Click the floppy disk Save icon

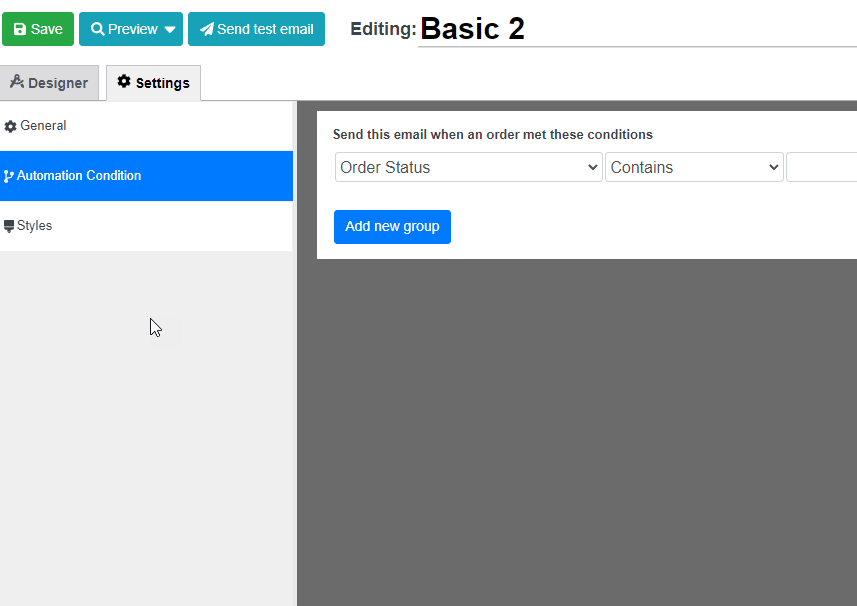20,29
